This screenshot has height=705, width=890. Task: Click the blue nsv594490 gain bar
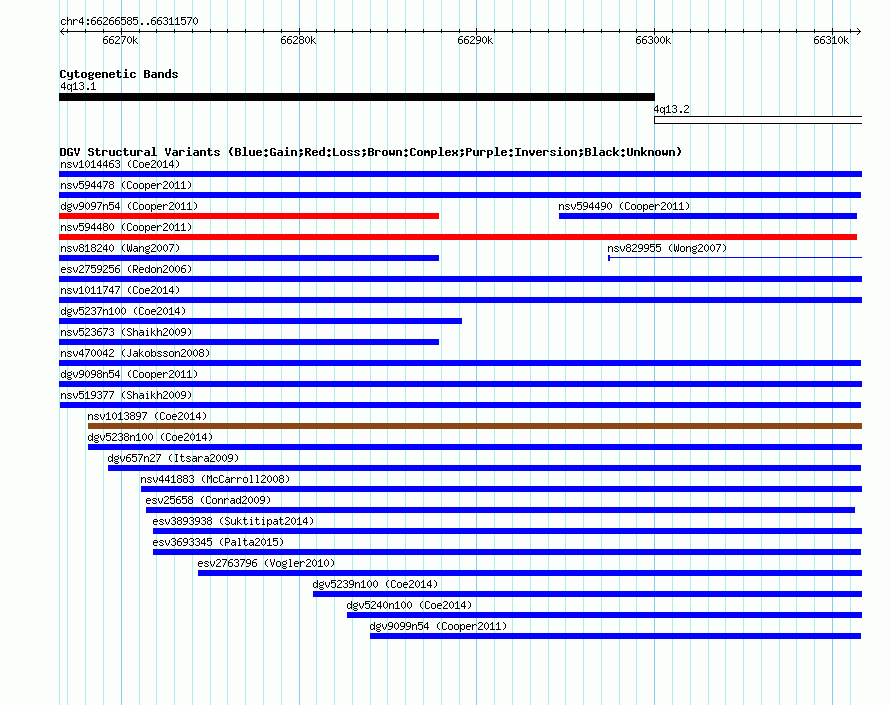tap(708, 216)
